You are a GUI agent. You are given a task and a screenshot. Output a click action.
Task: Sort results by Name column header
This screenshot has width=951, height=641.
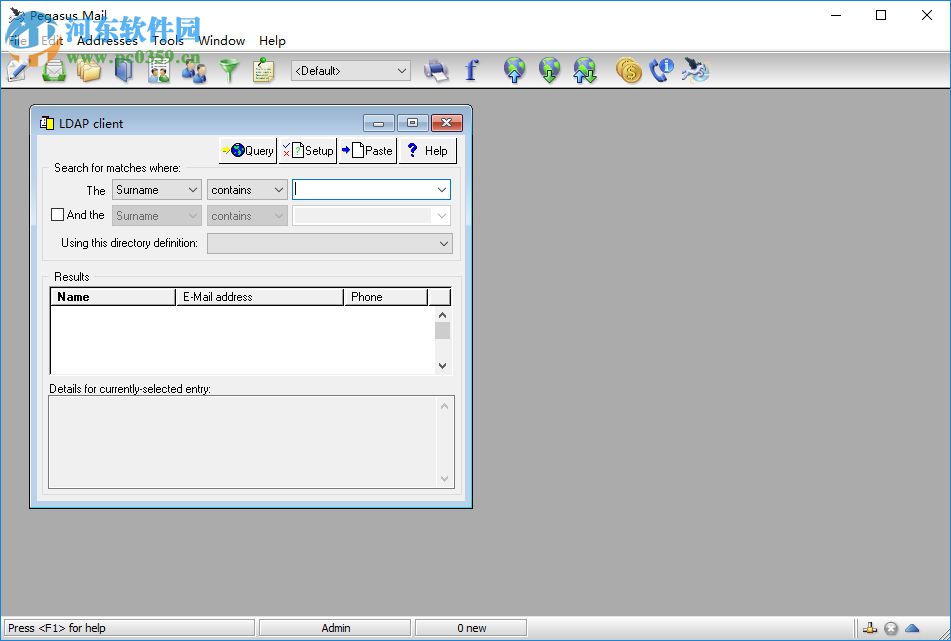click(113, 297)
